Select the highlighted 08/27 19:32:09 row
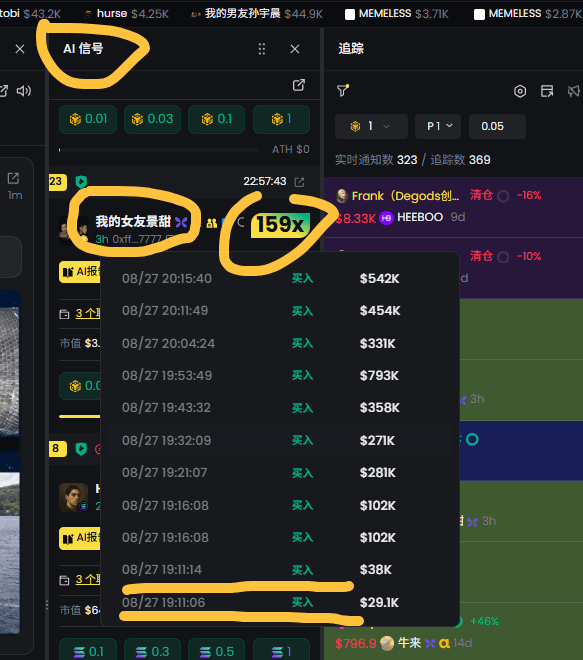Screen dimensions: 583x660 [280, 440]
